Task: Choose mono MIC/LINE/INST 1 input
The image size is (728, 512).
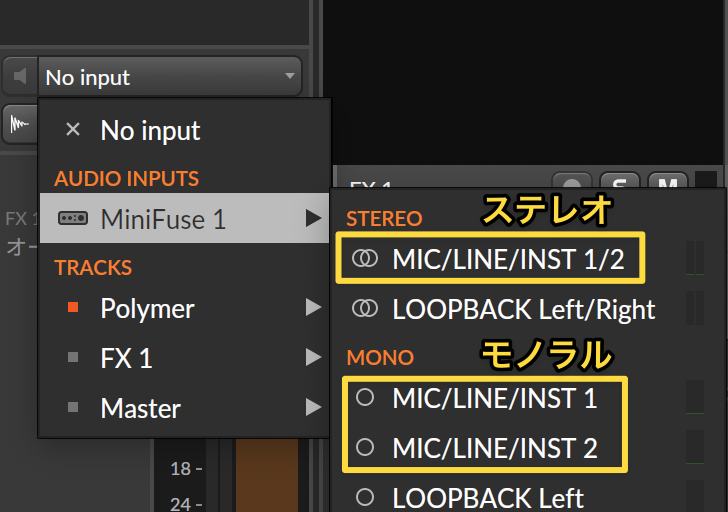Action: coord(528,398)
